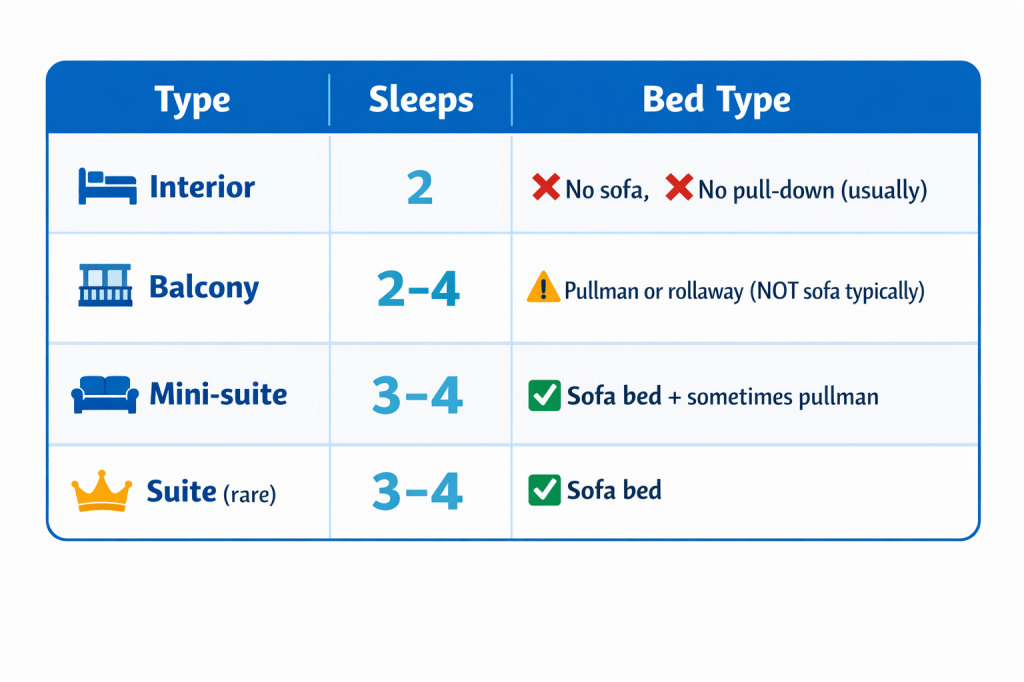Click the 'Bed Type' column header
This screenshot has width=1024, height=682.
(x=716, y=100)
